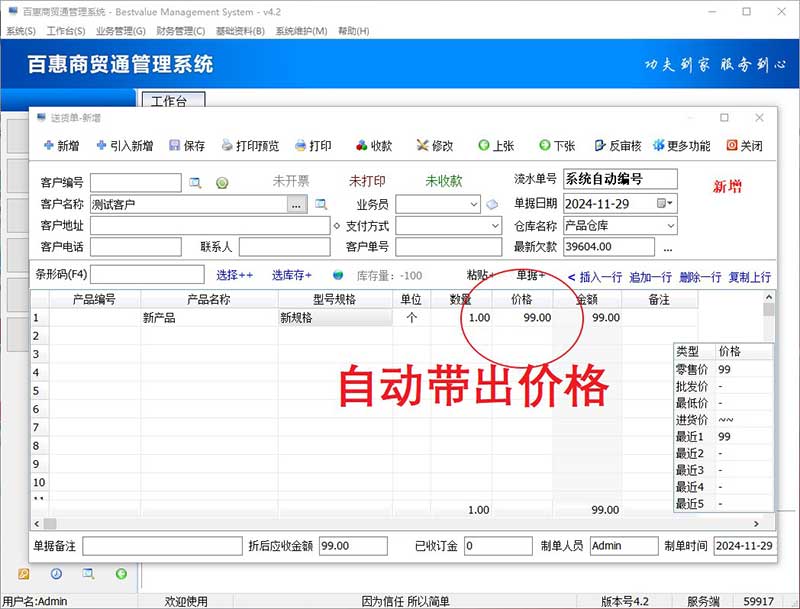Click the 条形码(F4) input field
This screenshot has width=800, height=609.
[x=147, y=274]
